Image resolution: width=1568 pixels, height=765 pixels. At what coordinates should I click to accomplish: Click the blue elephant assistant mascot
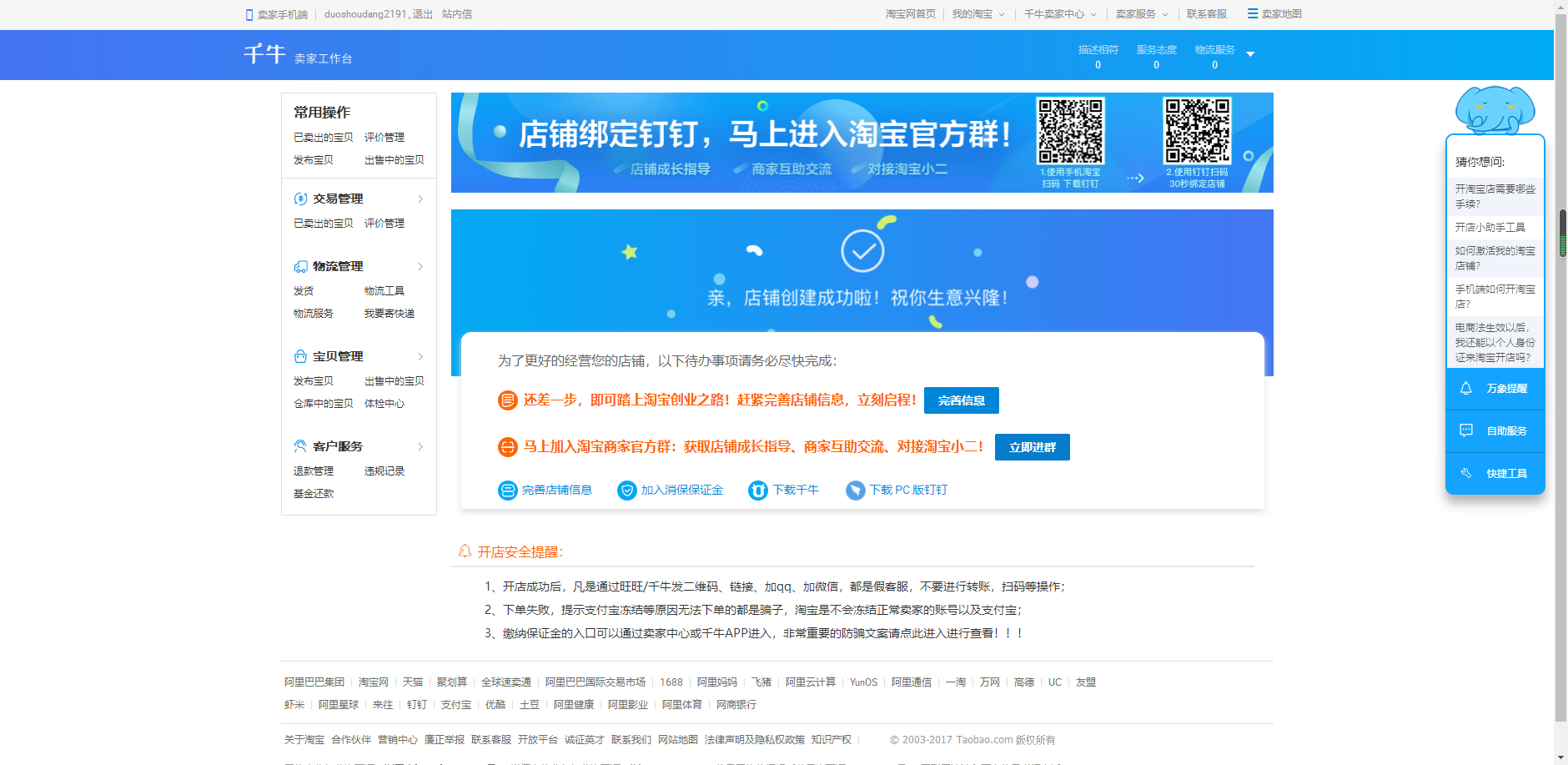tap(1495, 109)
